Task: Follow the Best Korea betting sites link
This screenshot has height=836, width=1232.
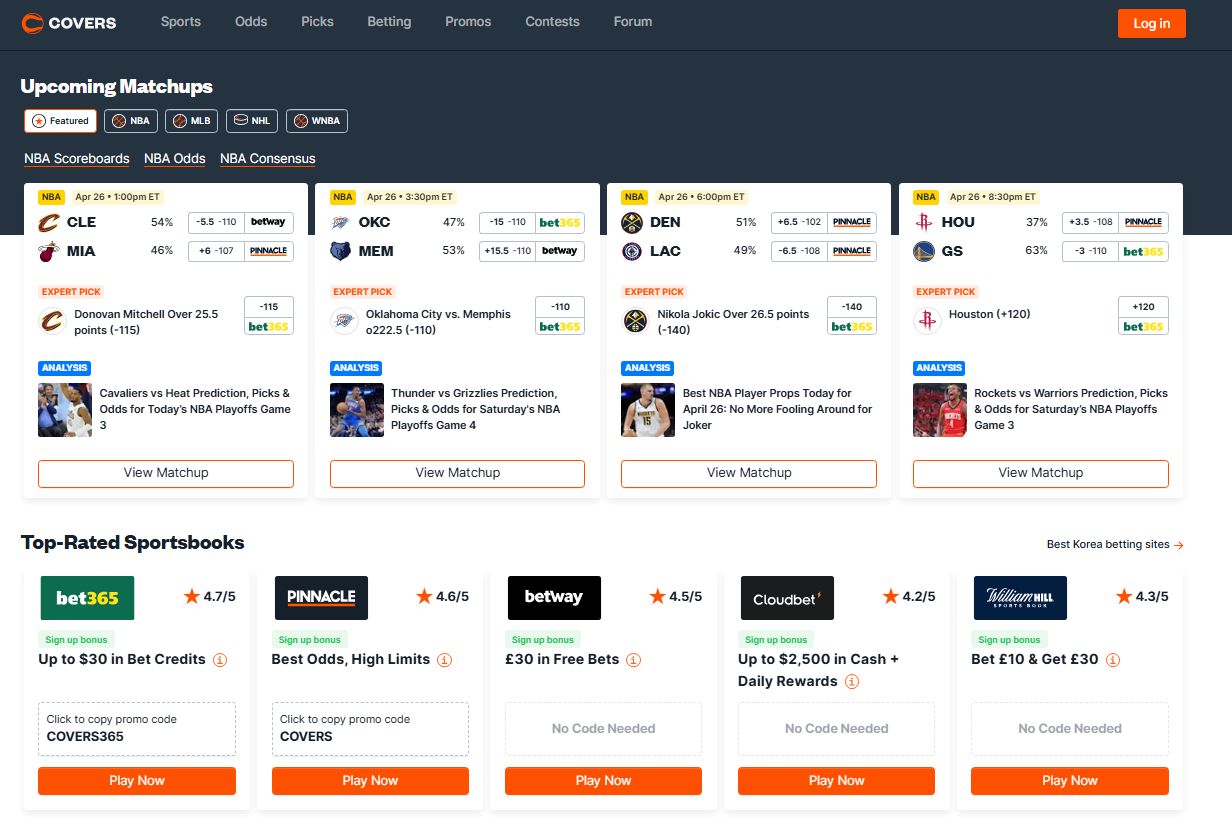Action: pos(1114,545)
